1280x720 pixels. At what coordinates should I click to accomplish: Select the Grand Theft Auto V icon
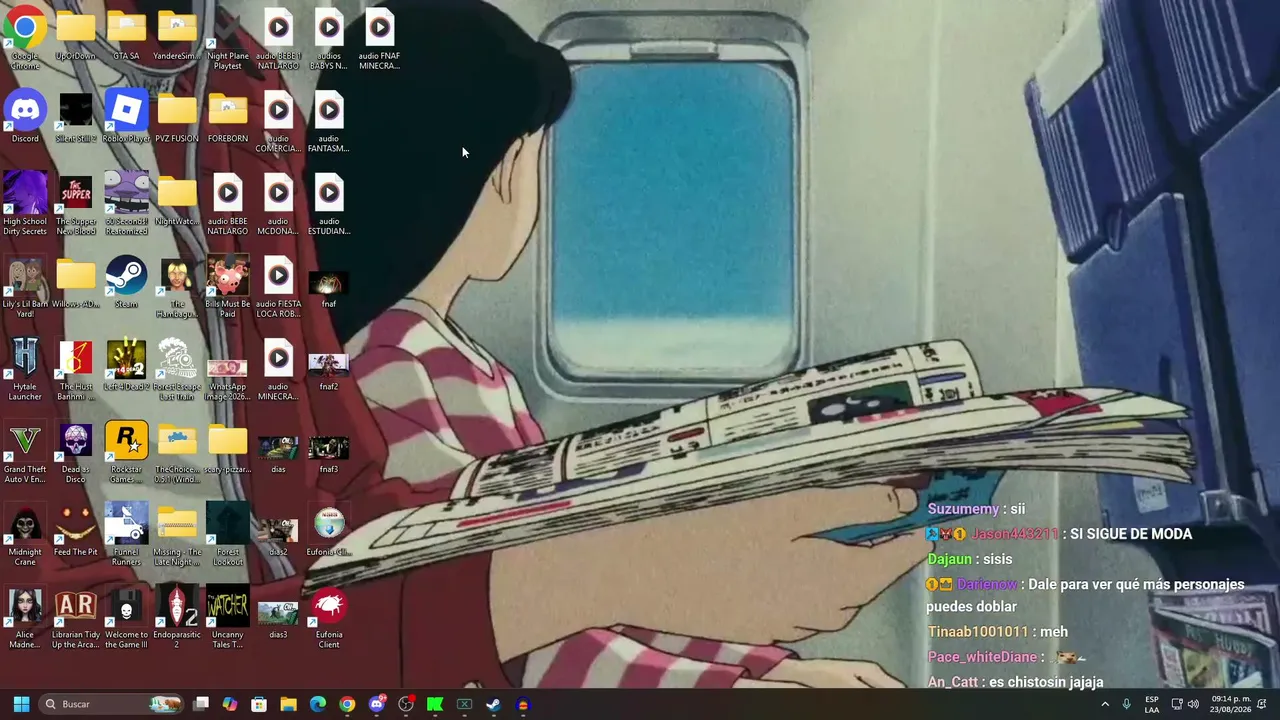click(25, 453)
